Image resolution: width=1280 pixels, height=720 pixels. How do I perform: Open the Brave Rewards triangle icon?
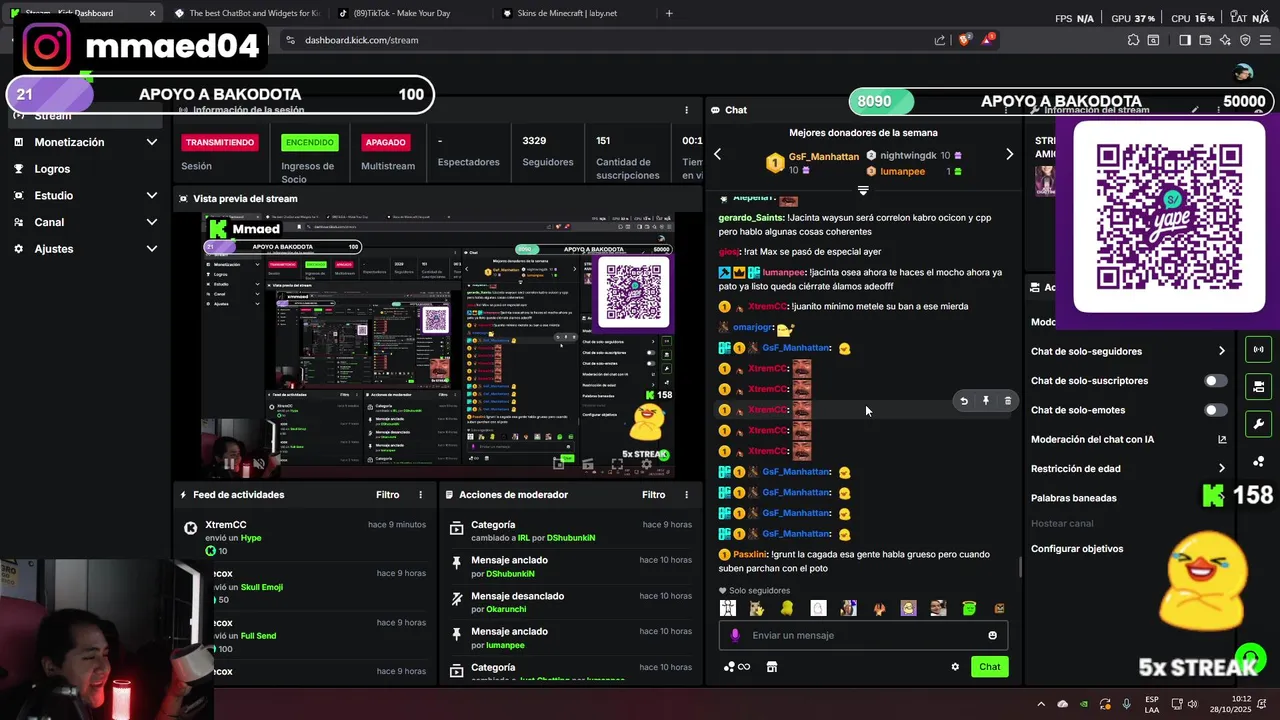988,40
